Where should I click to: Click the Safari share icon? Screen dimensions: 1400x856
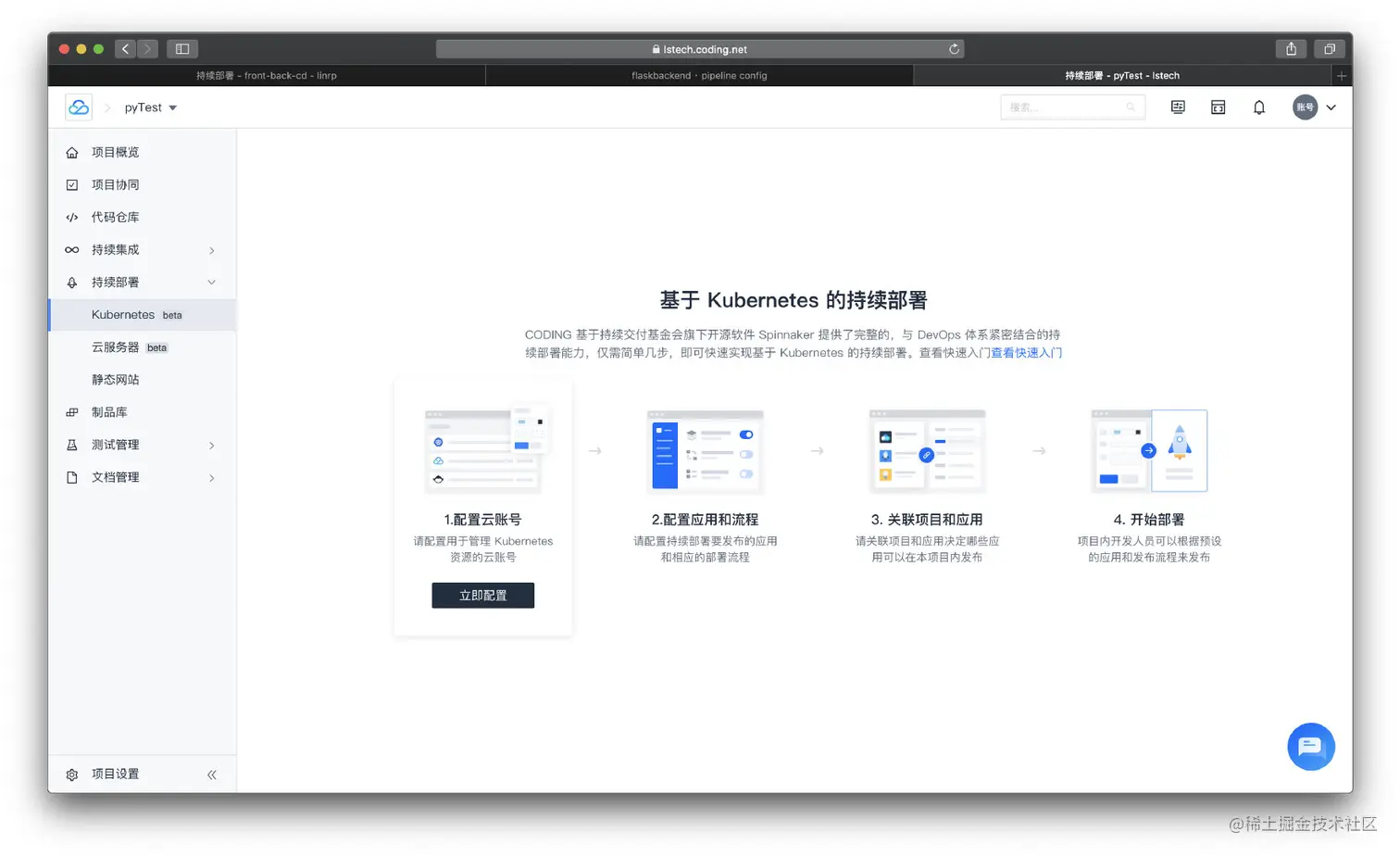[1291, 49]
